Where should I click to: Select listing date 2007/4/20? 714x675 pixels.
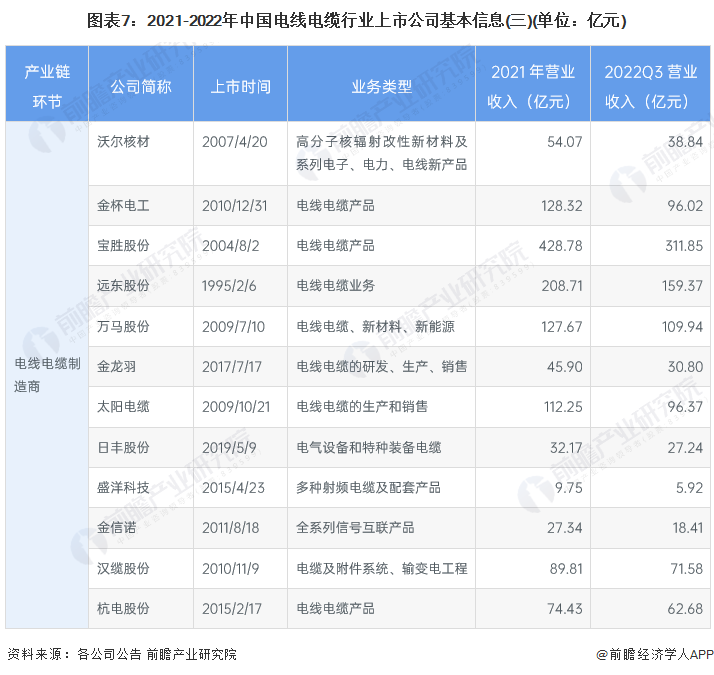click(235, 142)
